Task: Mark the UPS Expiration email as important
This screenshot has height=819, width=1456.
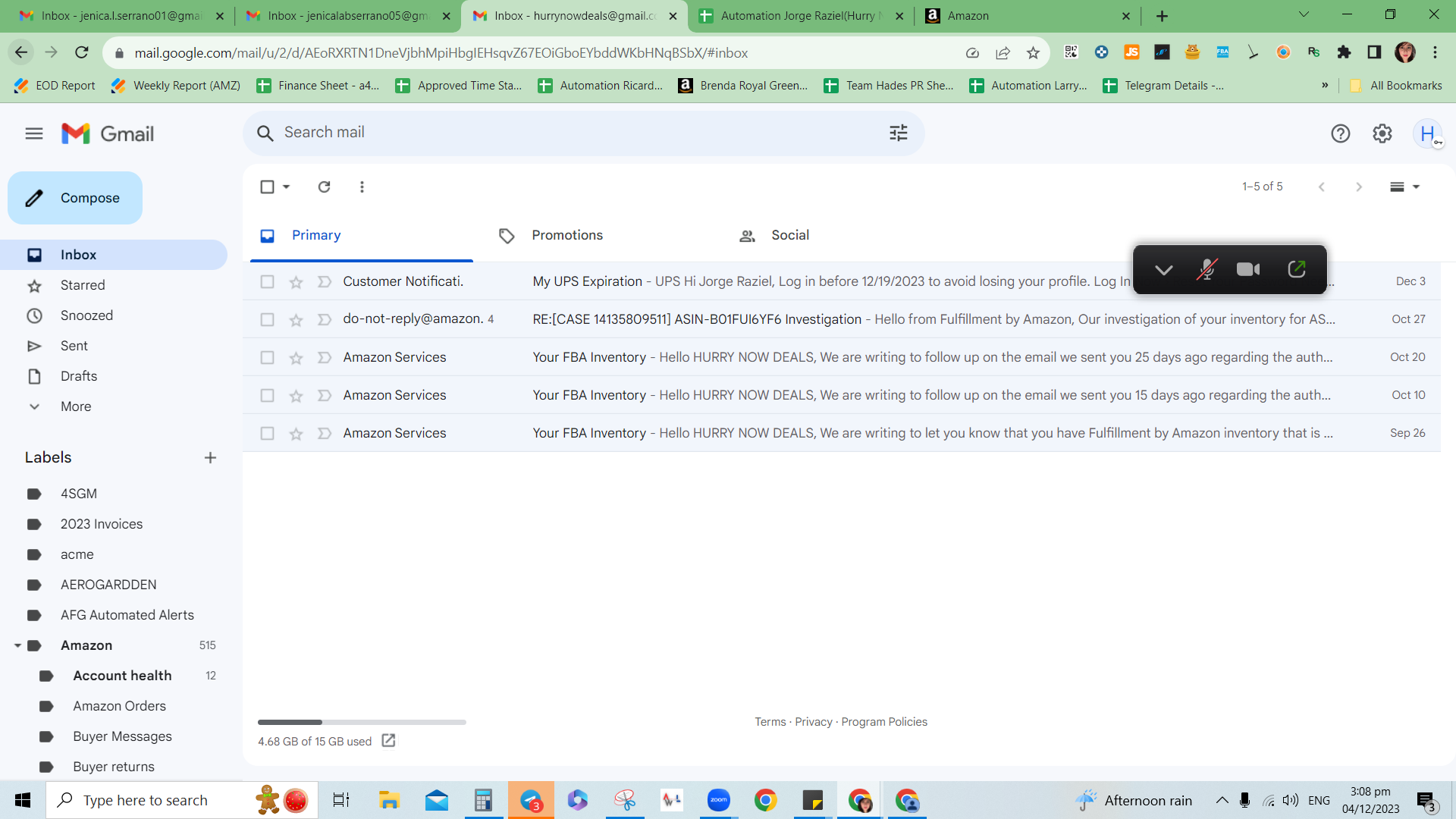Action: [324, 281]
